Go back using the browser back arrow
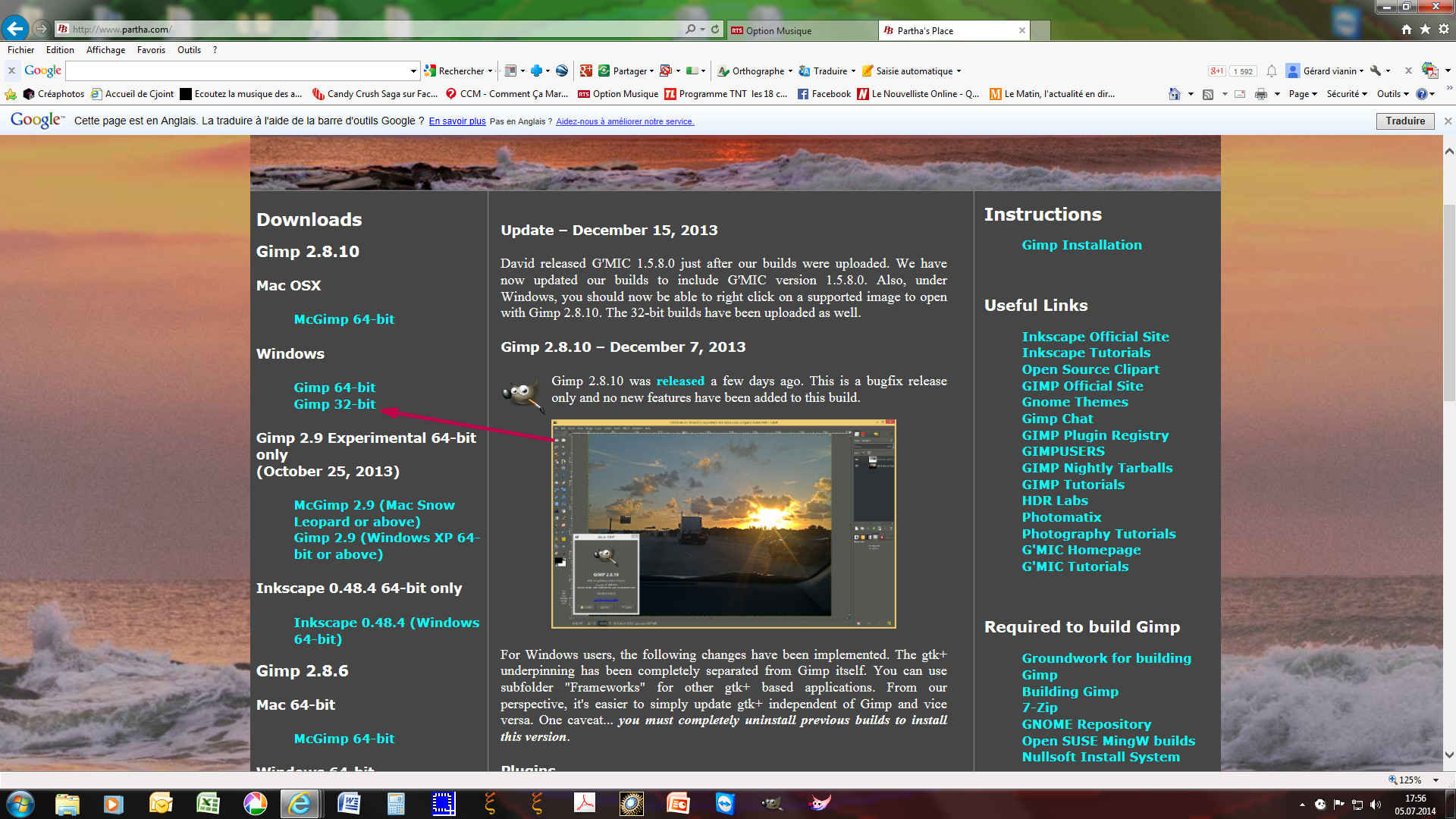This screenshot has width=1456, height=819. [x=14, y=29]
